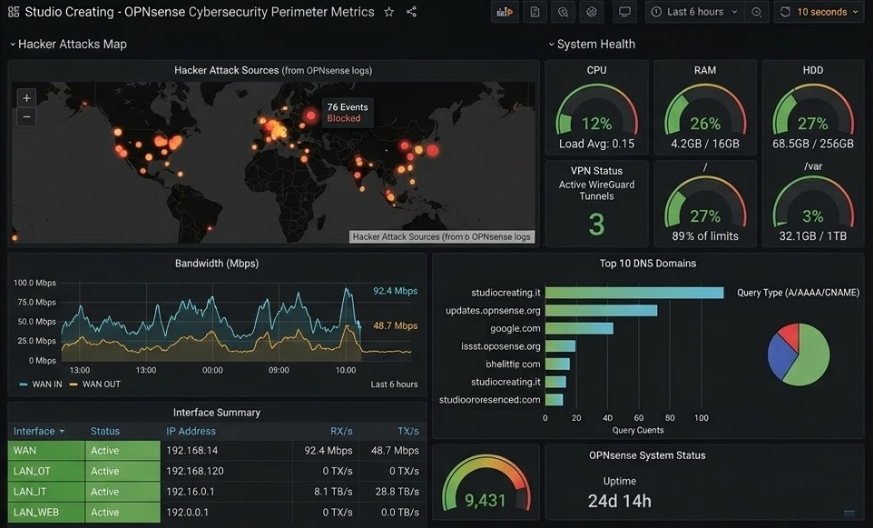Sort table by IP Address column
The width and height of the screenshot is (873, 528).
pyautogui.click(x=190, y=431)
